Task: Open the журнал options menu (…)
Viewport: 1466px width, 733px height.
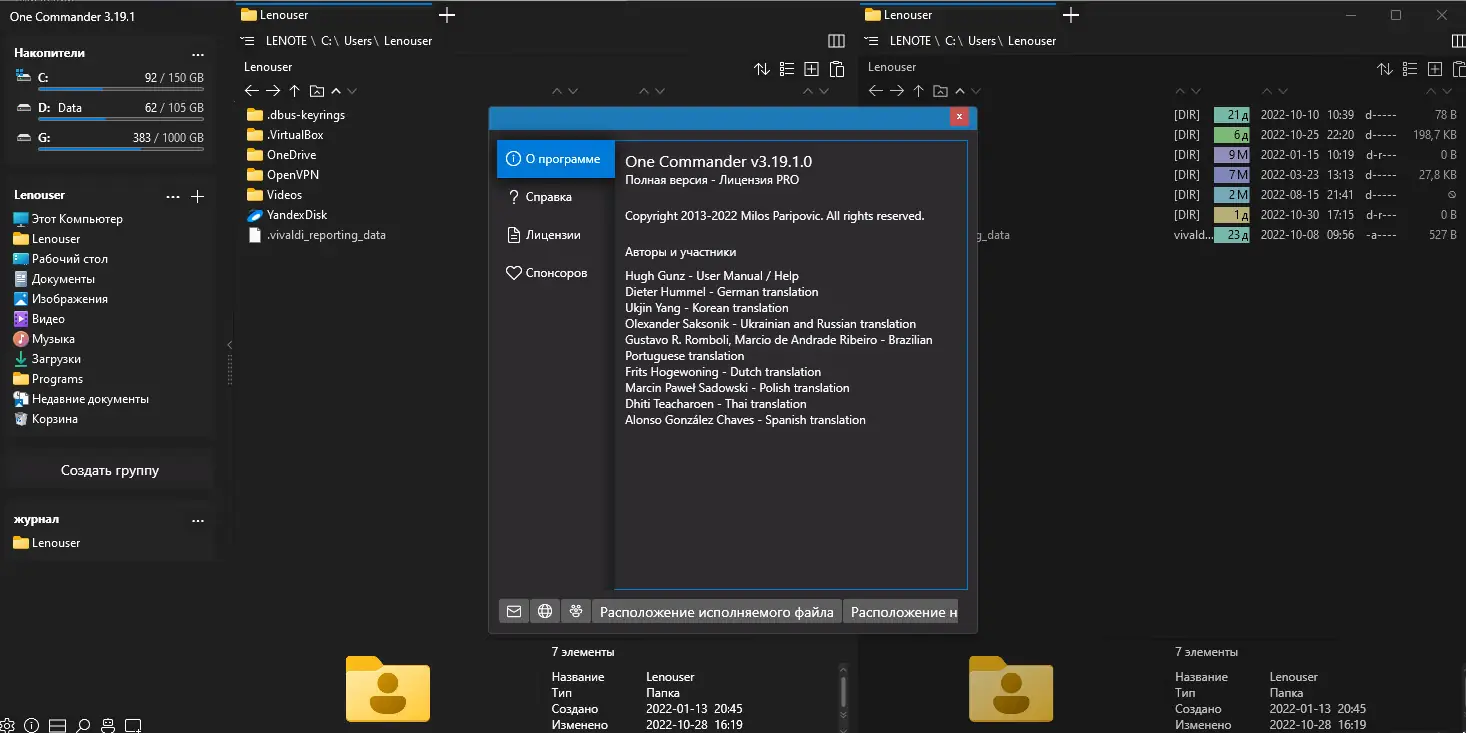Action: click(198, 521)
